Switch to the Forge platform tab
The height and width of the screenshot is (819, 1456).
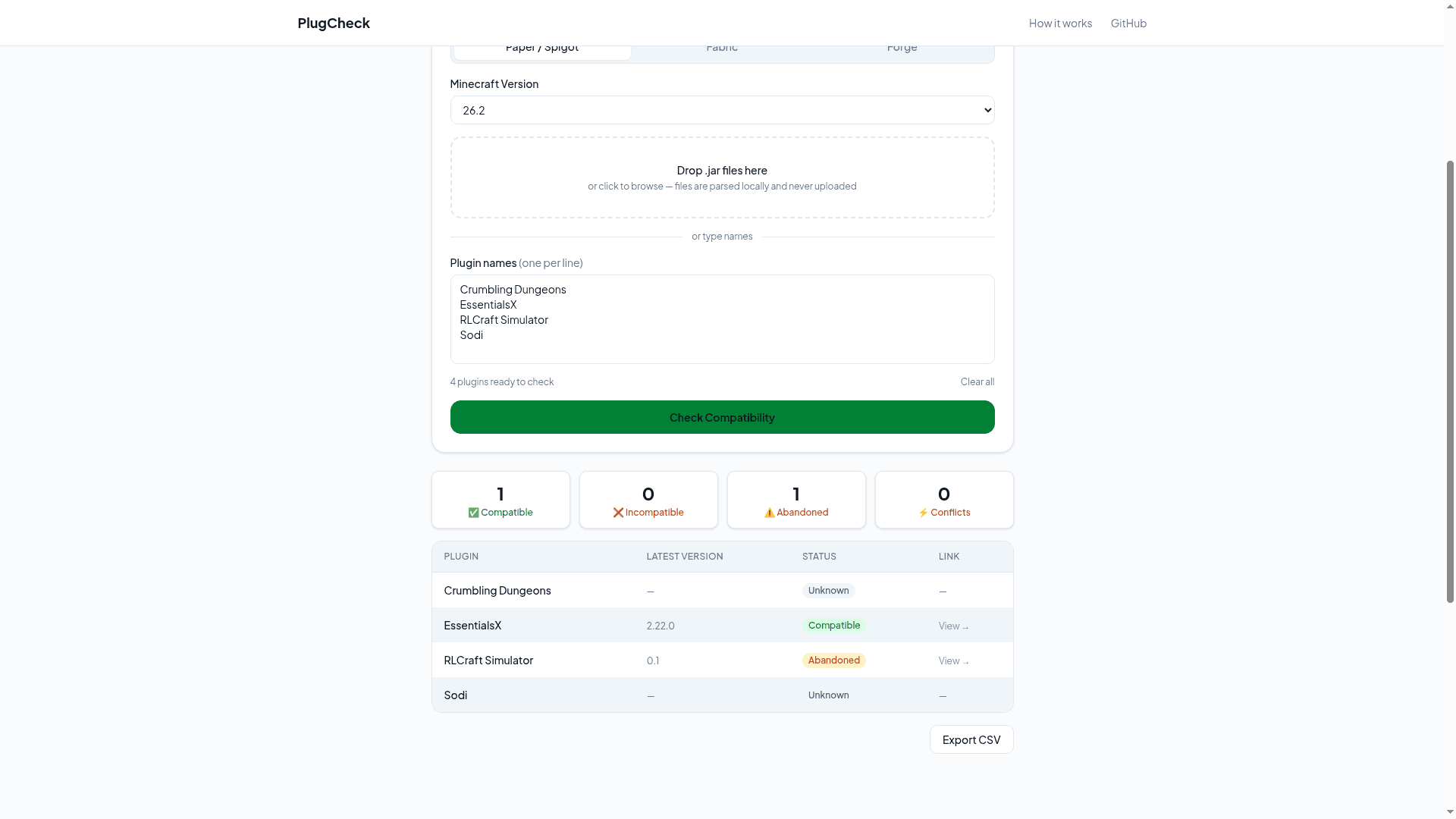pos(902,52)
